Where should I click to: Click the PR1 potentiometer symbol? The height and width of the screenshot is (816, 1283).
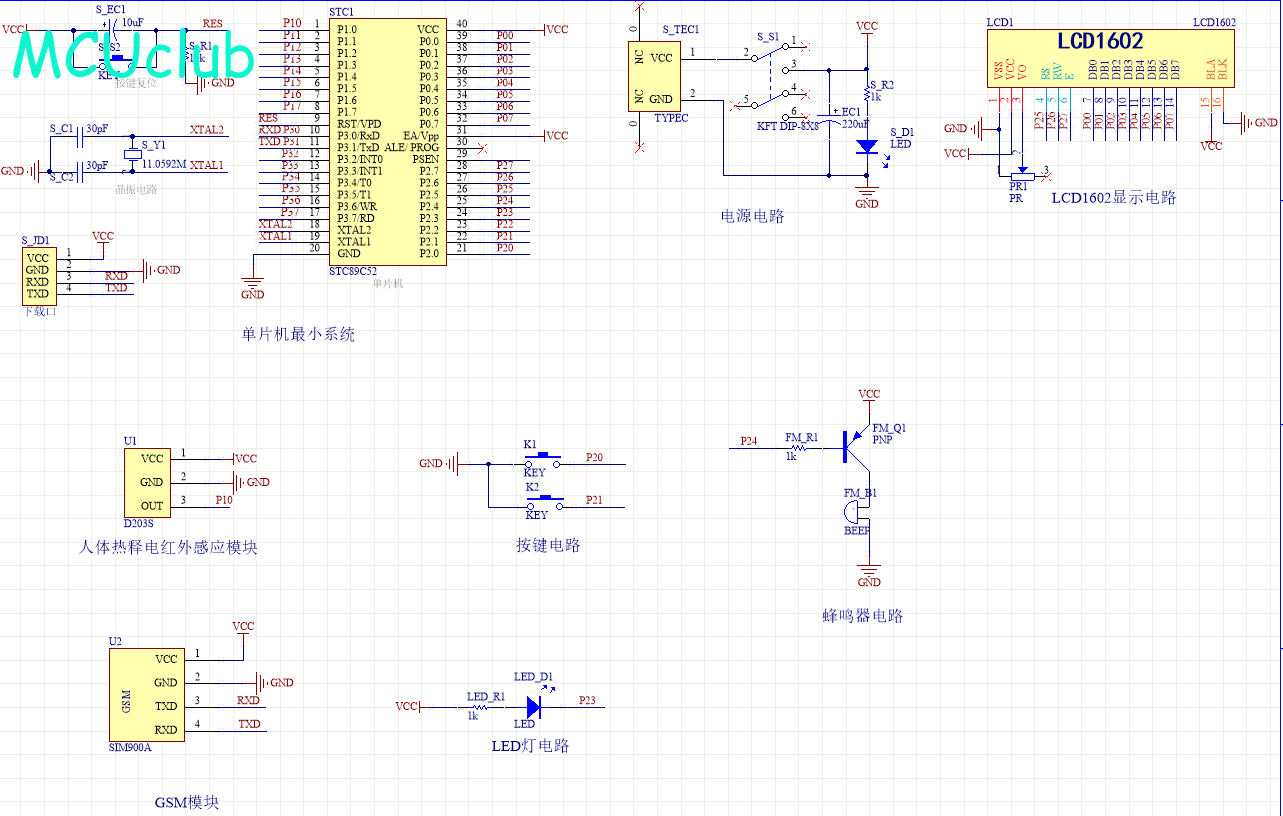tap(1020, 174)
